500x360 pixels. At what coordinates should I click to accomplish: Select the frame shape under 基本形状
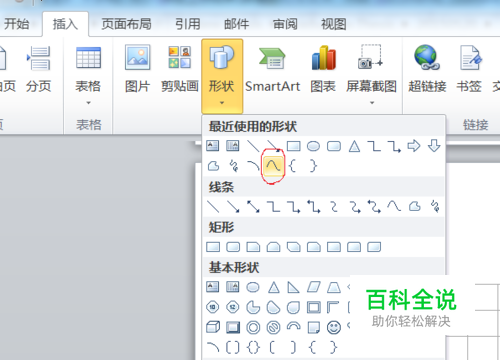click(x=314, y=307)
